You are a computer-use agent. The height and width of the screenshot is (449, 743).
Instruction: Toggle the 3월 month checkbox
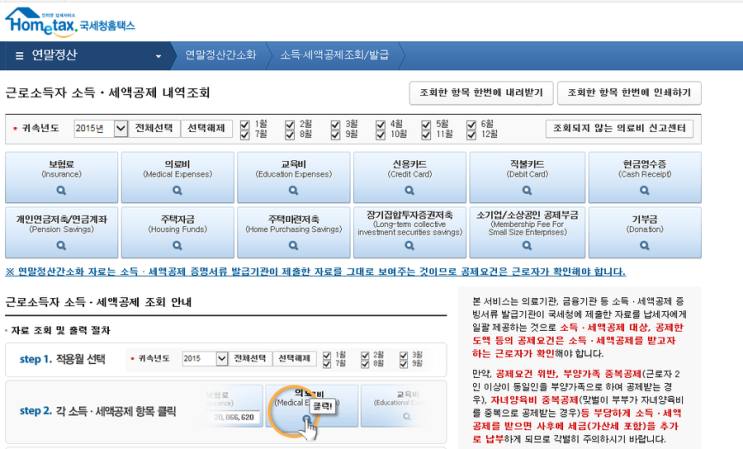[335, 125]
